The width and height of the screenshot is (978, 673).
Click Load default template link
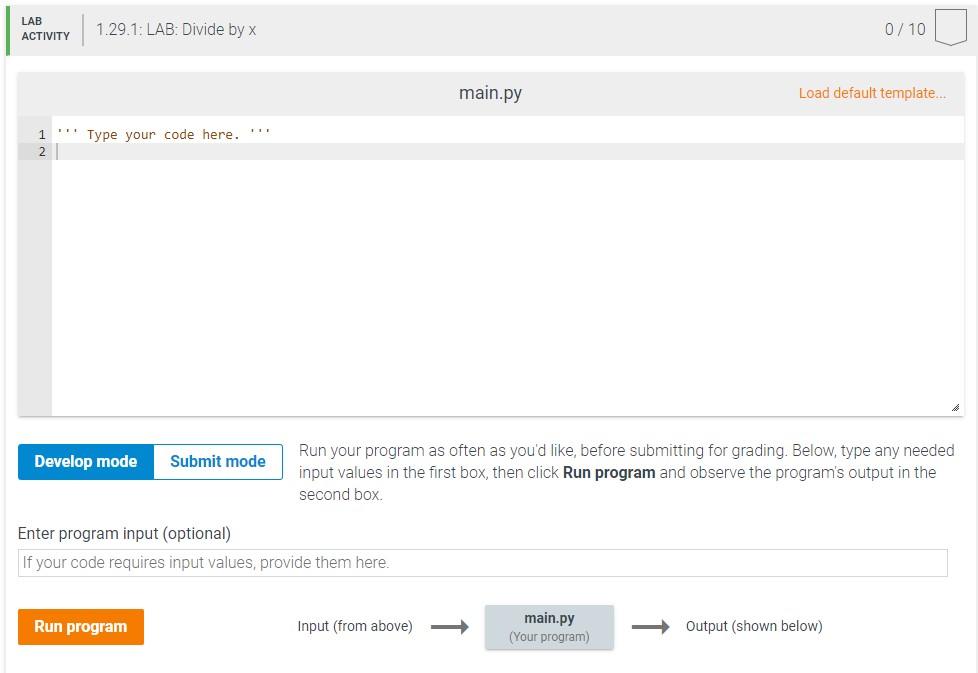tap(872, 93)
